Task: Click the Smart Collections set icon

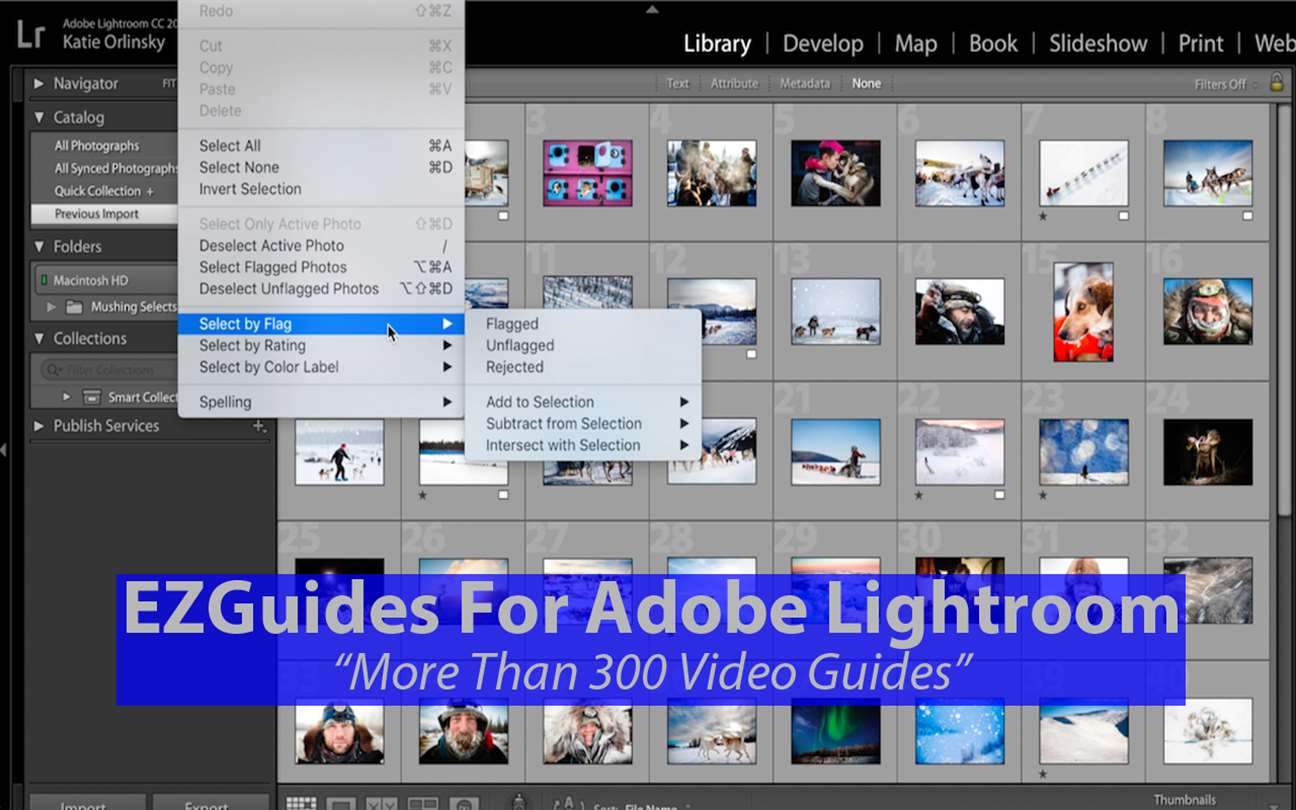Action: point(92,397)
